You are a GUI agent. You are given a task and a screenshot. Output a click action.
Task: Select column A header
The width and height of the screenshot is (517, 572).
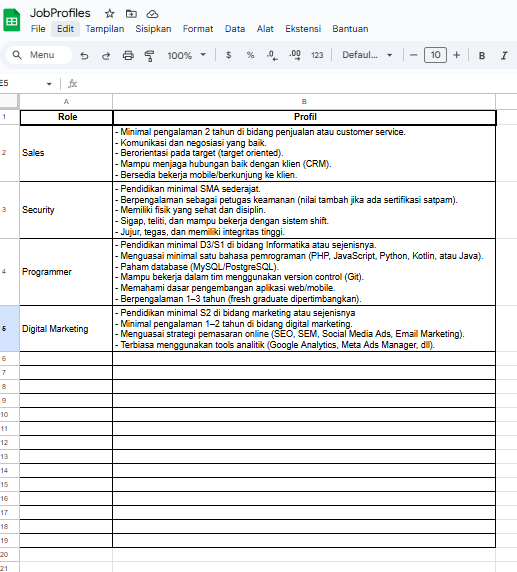pyautogui.click(x=66, y=101)
